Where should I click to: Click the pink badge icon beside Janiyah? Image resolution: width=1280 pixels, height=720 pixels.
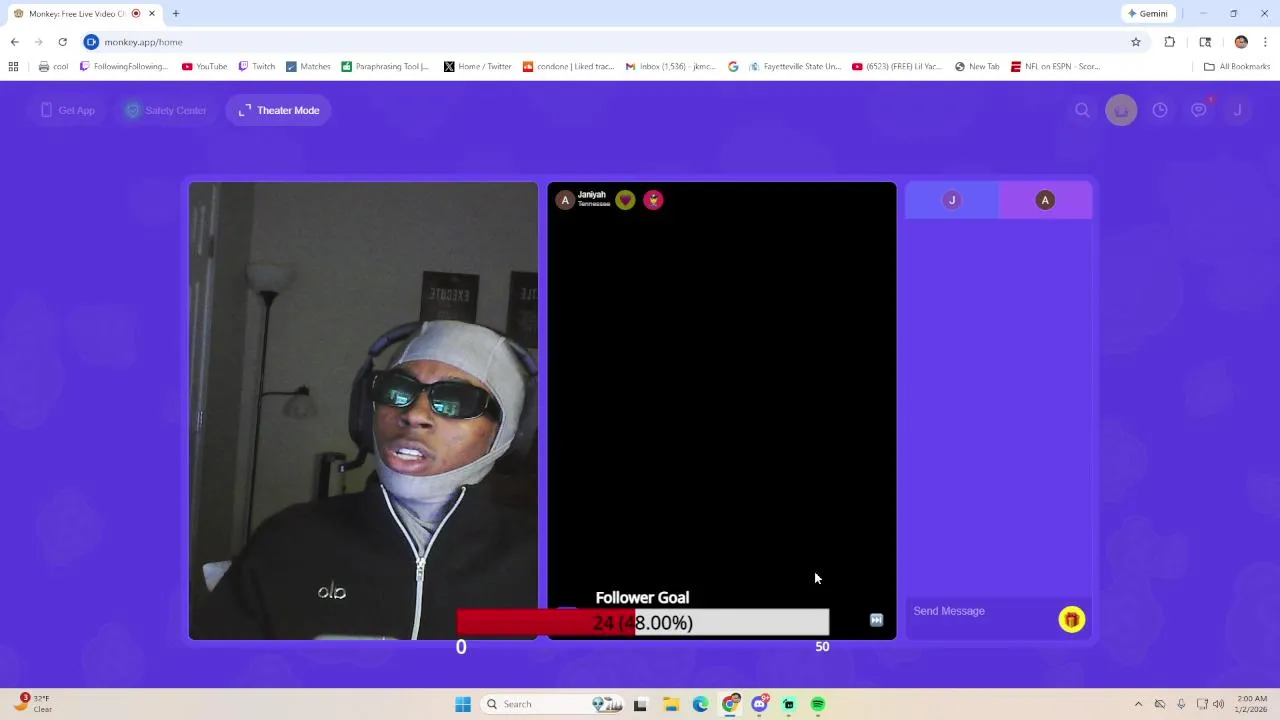653,200
